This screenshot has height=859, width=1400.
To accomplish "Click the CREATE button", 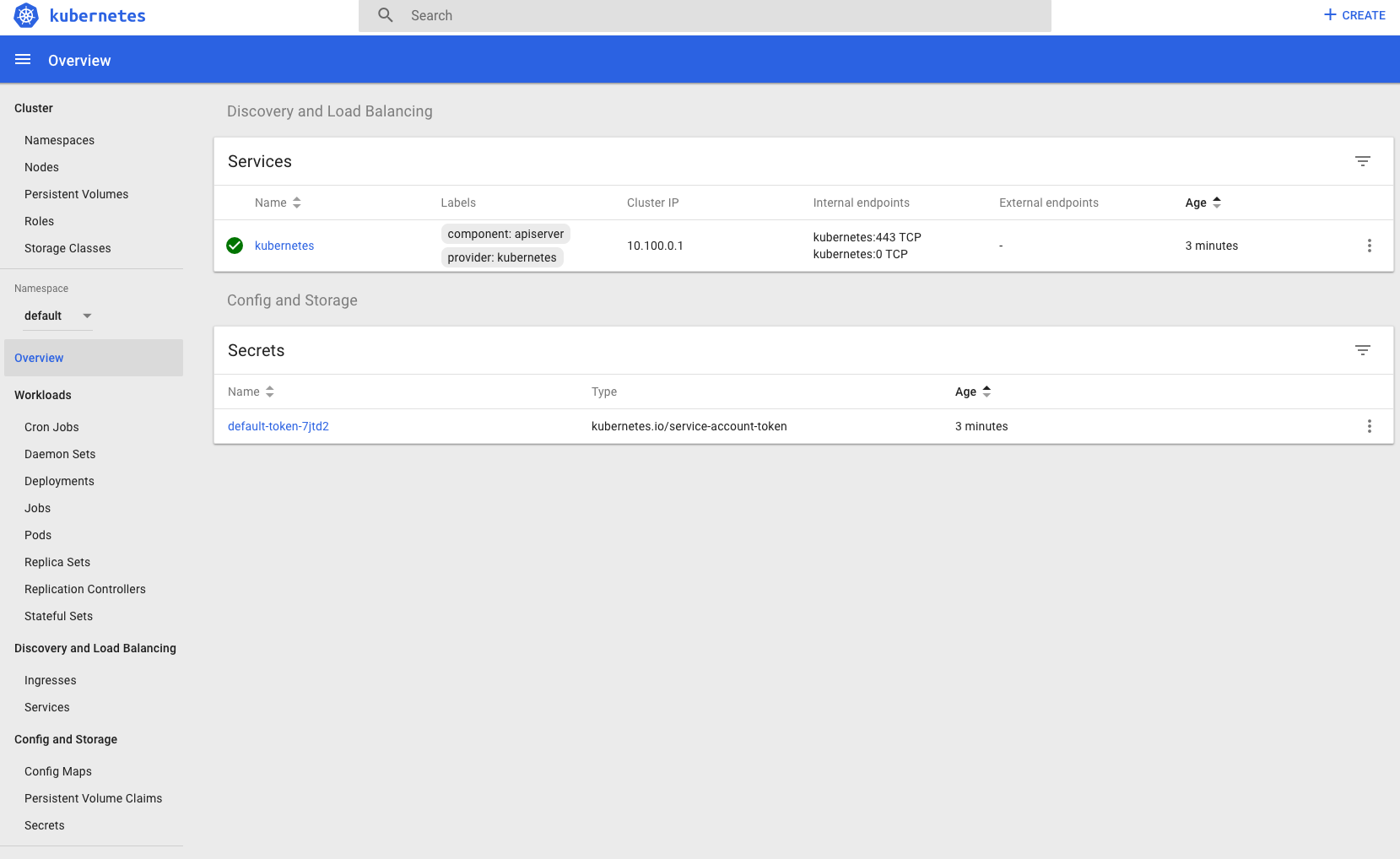I will pos(1354,15).
